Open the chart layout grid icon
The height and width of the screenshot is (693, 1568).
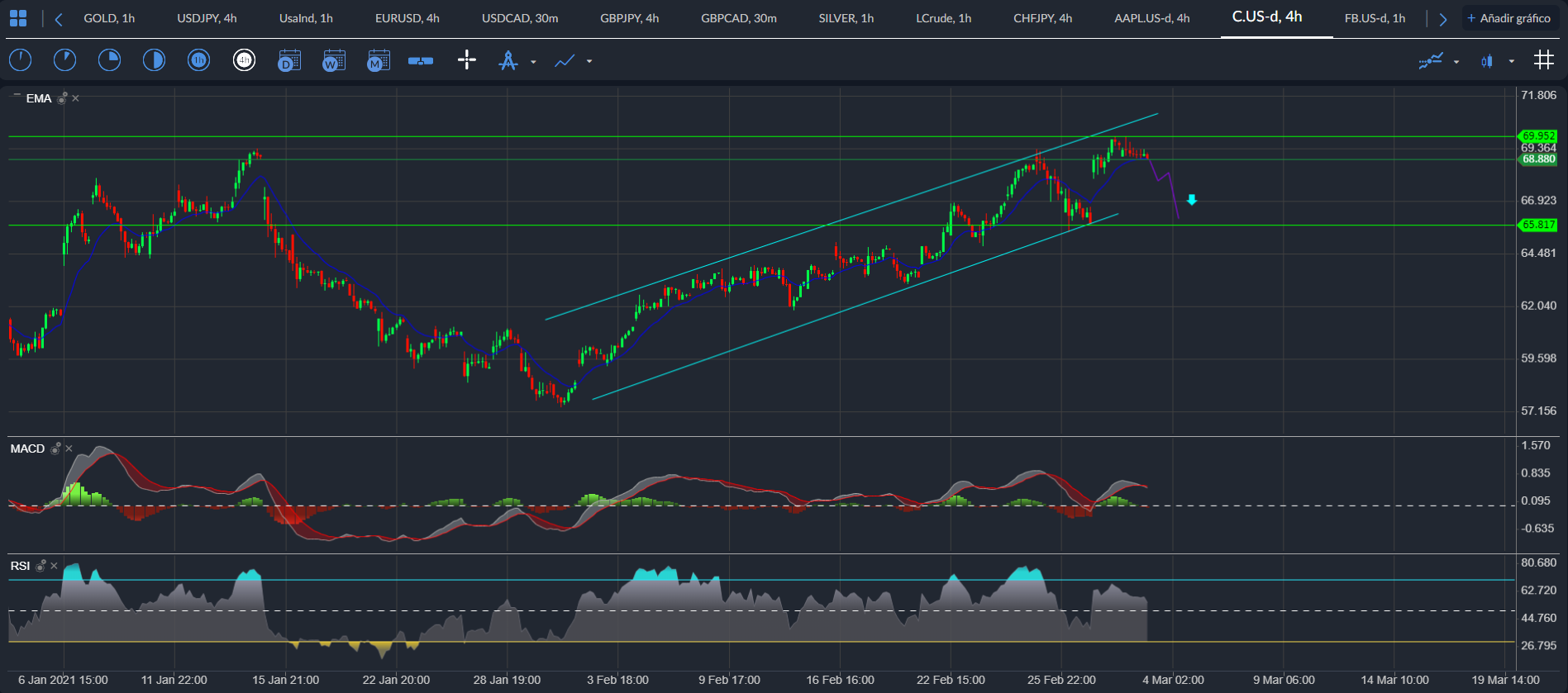click(18, 18)
